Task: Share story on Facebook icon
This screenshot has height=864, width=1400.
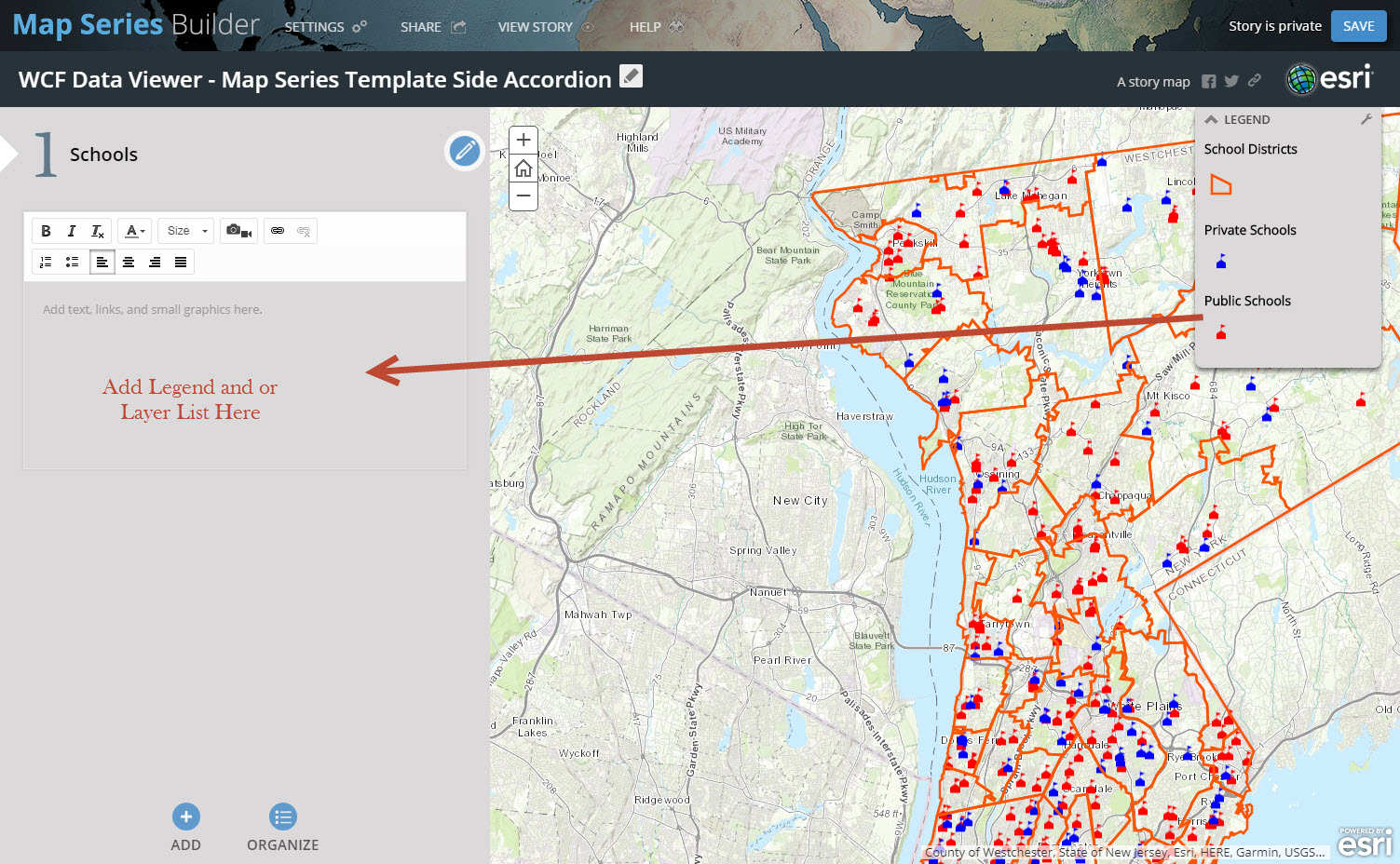Action: click(x=1208, y=81)
